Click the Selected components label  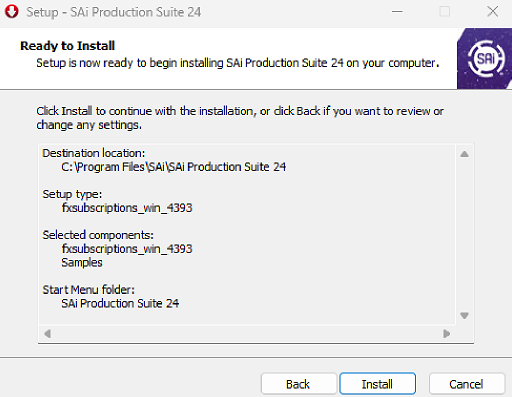pyautogui.click(x=98, y=235)
